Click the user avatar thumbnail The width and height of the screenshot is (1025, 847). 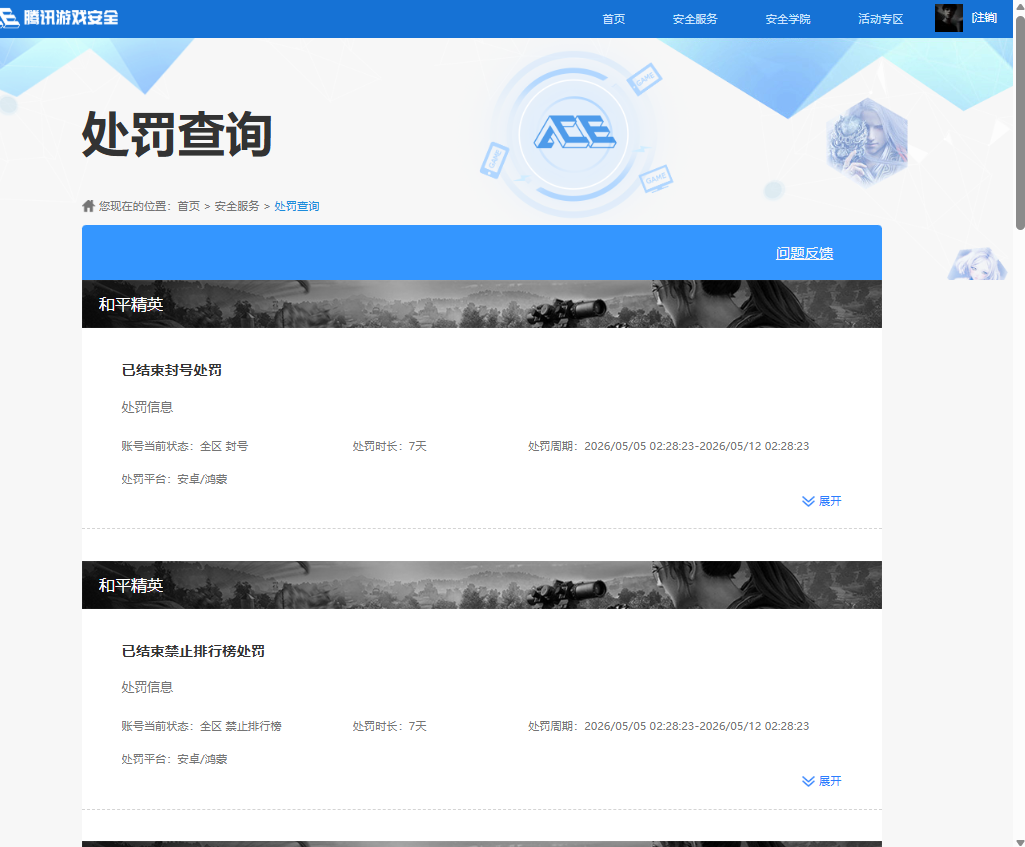tap(949, 18)
